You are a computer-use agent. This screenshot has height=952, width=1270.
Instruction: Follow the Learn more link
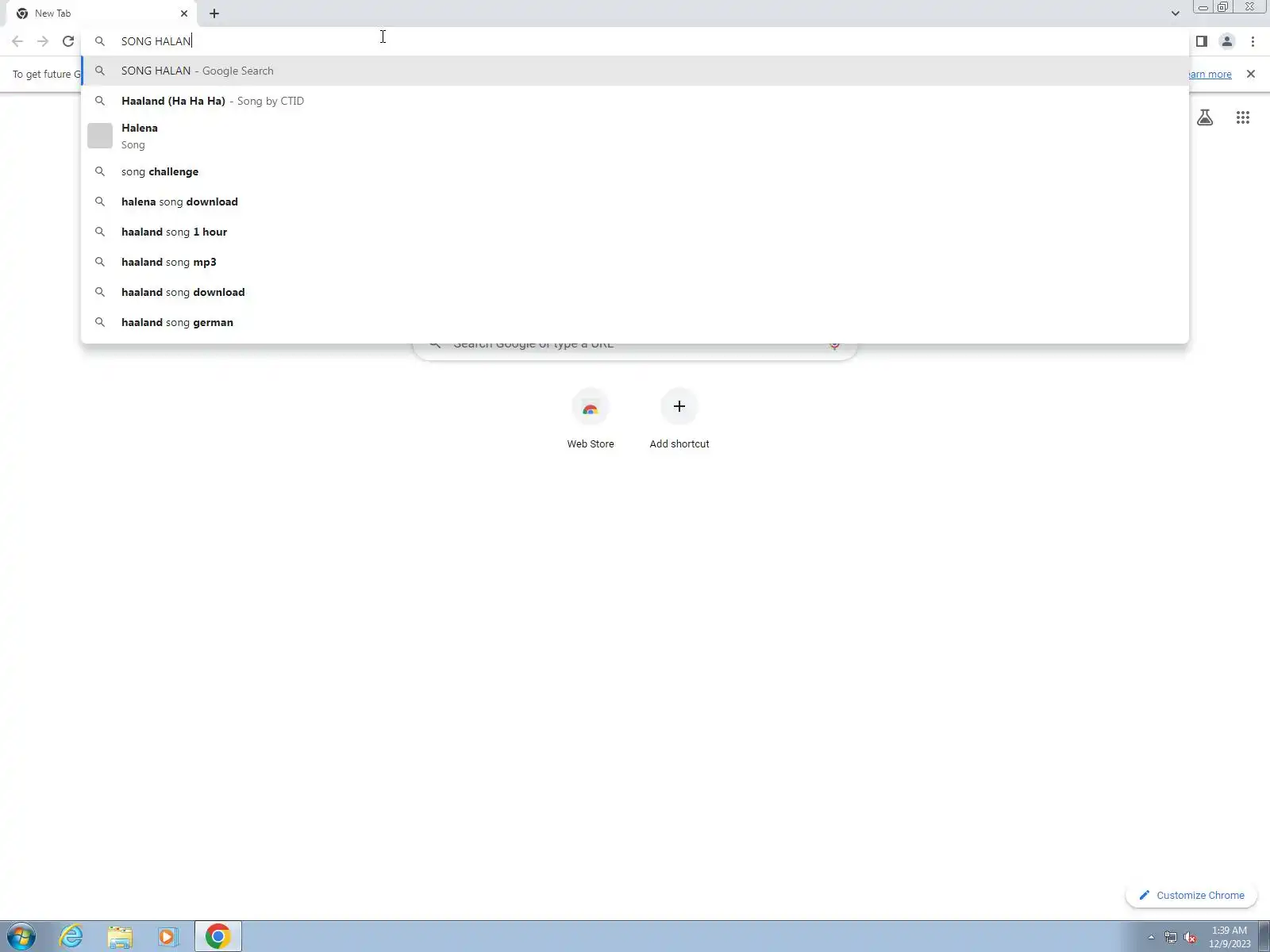(1210, 74)
